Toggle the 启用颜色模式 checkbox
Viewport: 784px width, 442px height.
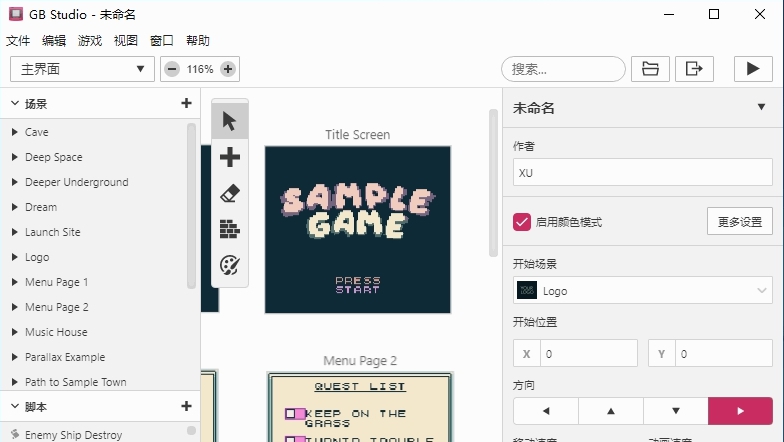[522, 222]
